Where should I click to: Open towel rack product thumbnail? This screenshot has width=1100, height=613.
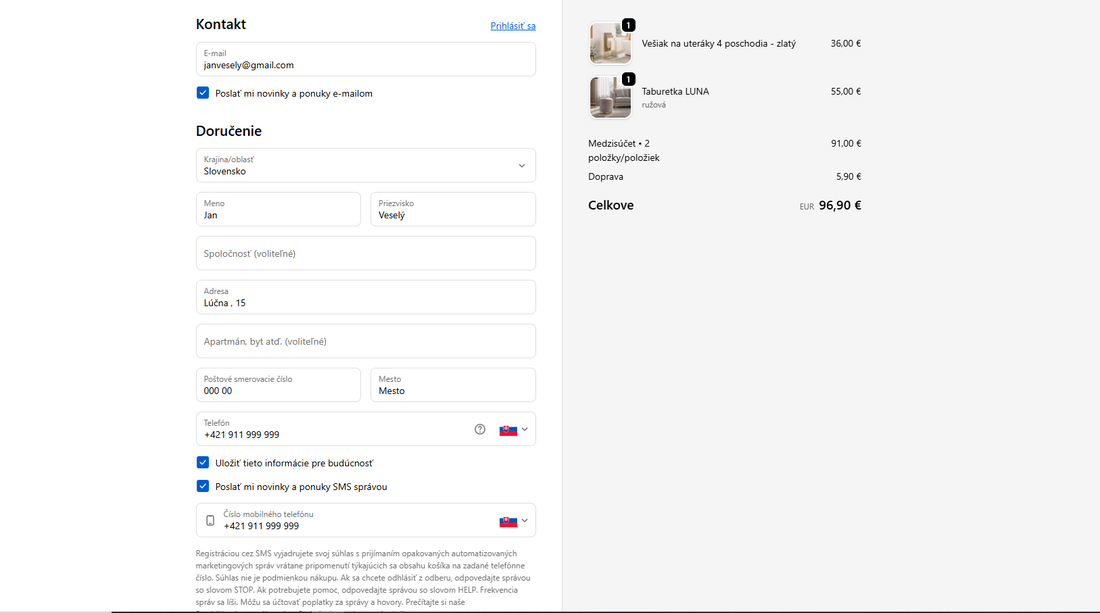610,44
